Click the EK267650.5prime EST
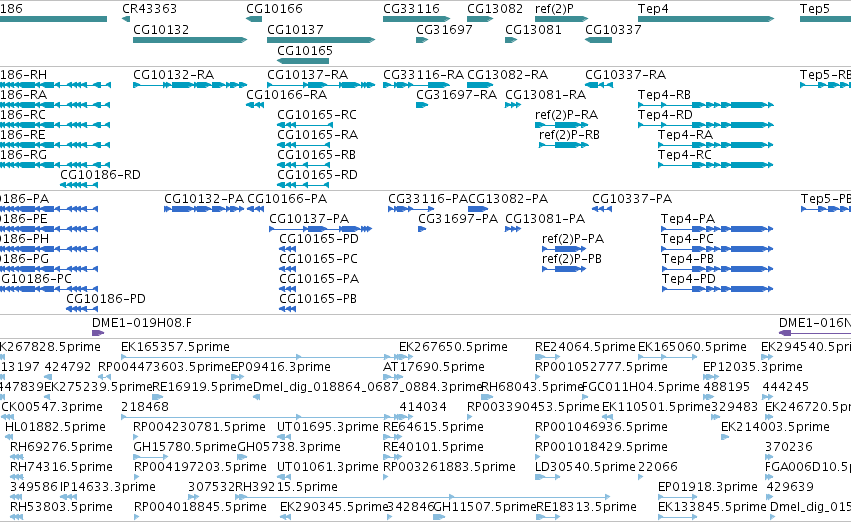Screen dimensions: 851x522 pyautogui.click(x=407, y=357)
